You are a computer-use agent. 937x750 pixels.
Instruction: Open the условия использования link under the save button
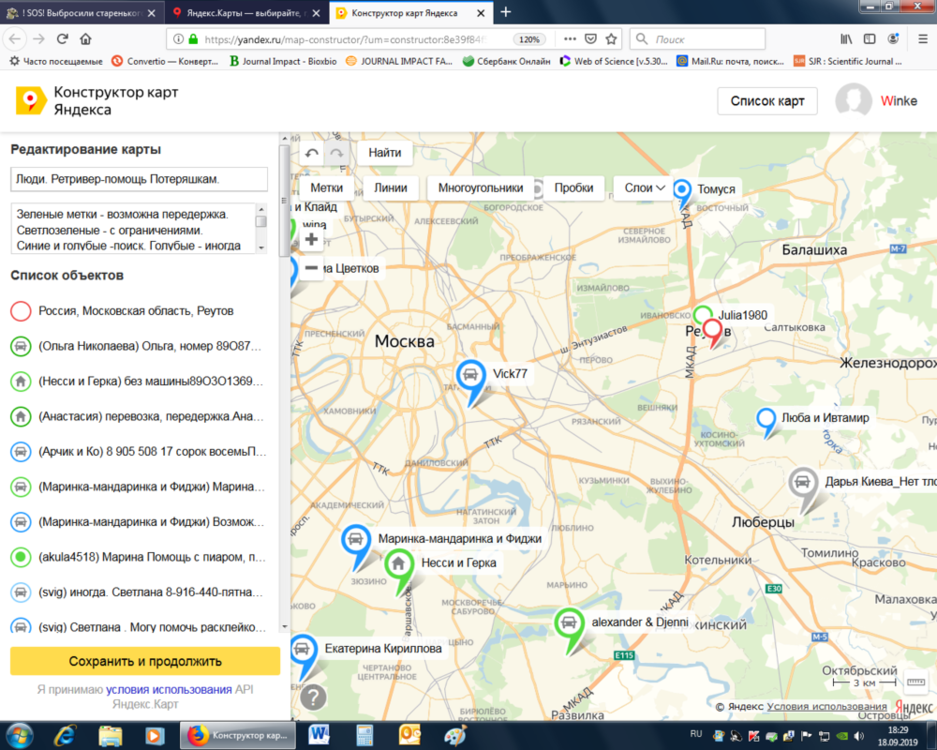(x=169, y=690)
